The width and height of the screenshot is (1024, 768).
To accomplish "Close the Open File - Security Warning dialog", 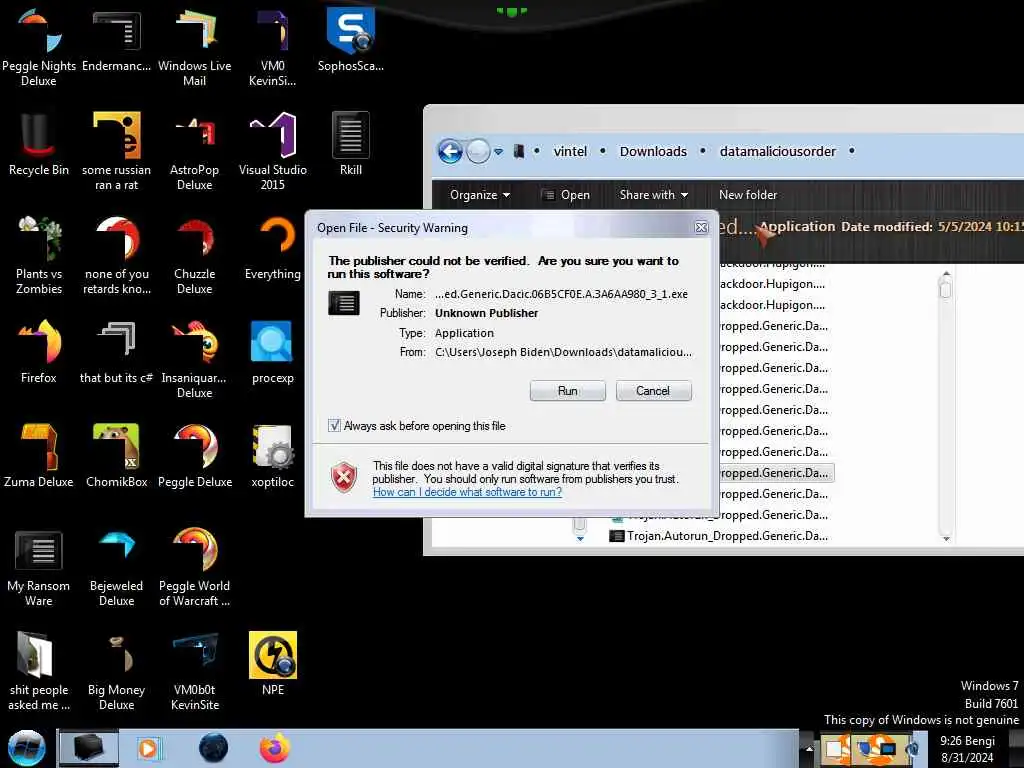I will [701, 227].
